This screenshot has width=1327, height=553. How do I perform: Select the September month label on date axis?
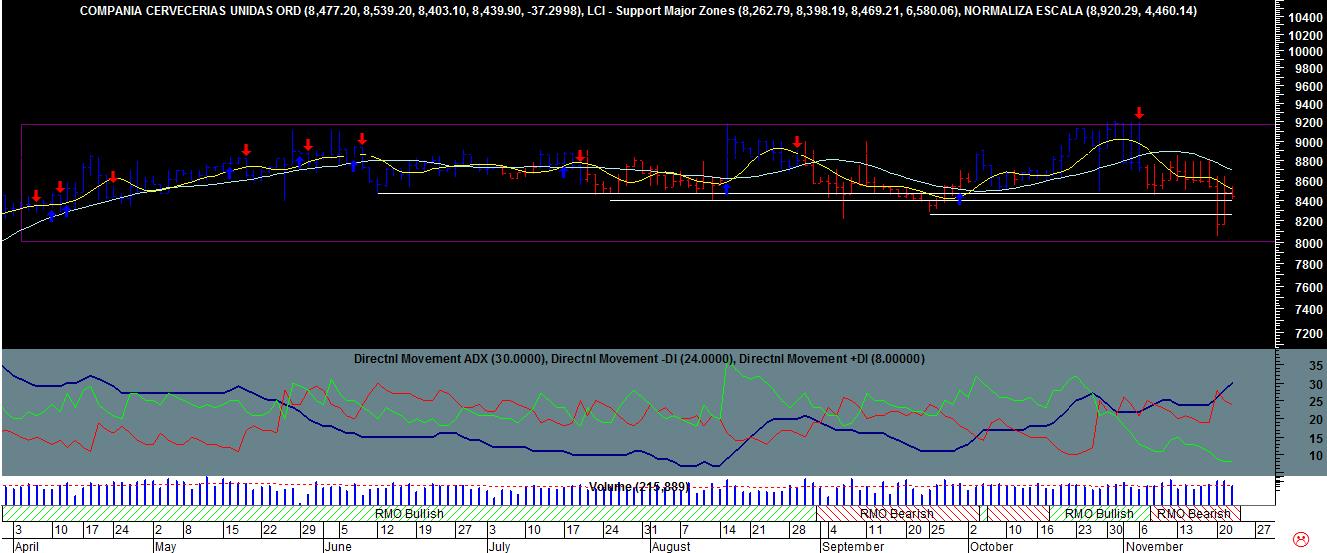(x=853, y=546)
